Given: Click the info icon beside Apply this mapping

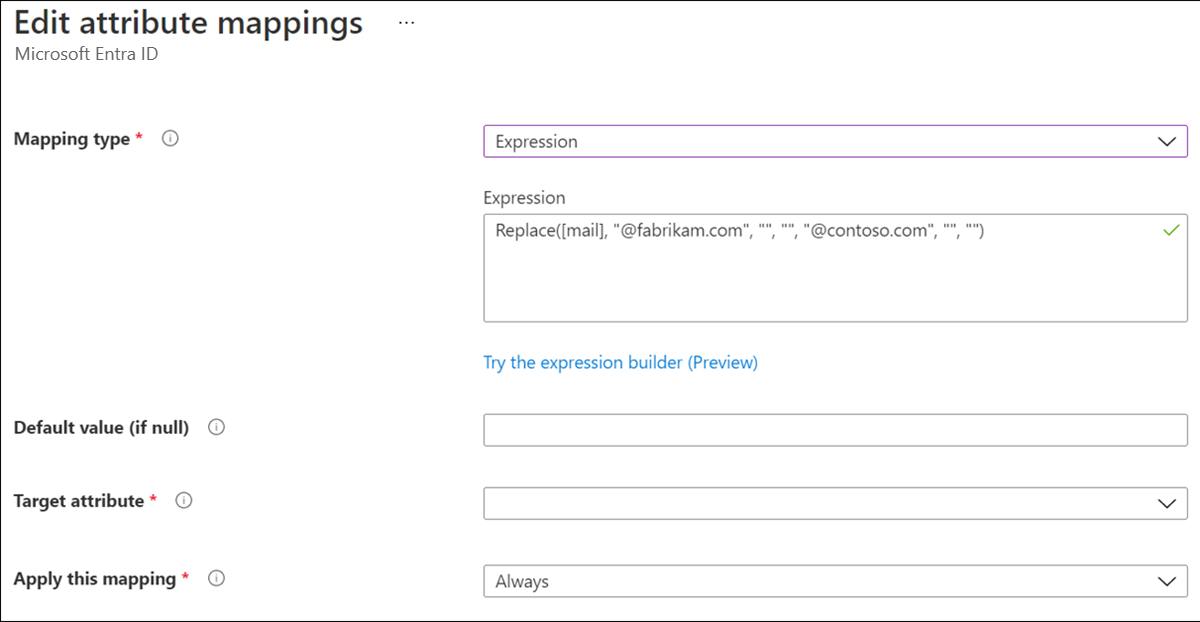Looking at the screenshot, I should tap(216, 579).
